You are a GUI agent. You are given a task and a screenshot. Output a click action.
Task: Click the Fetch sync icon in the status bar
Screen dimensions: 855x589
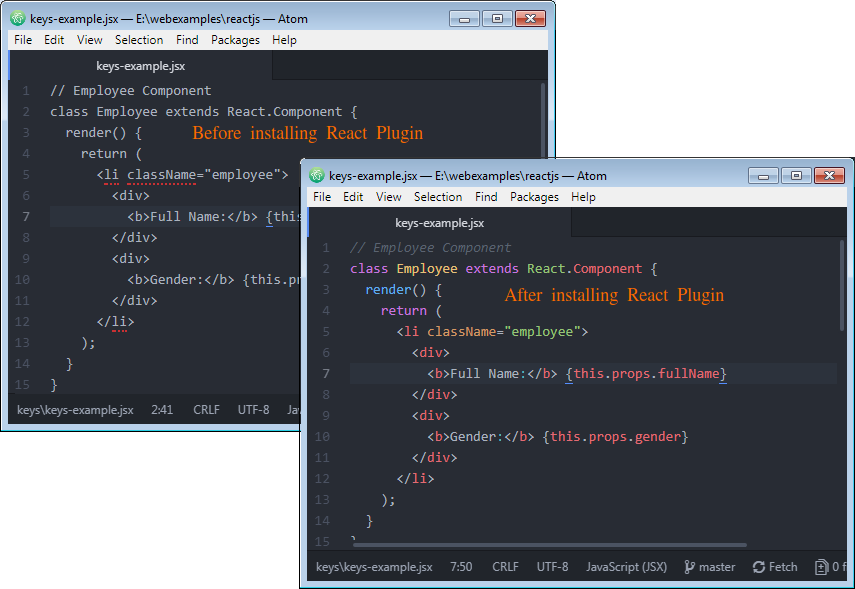point(758,567)
